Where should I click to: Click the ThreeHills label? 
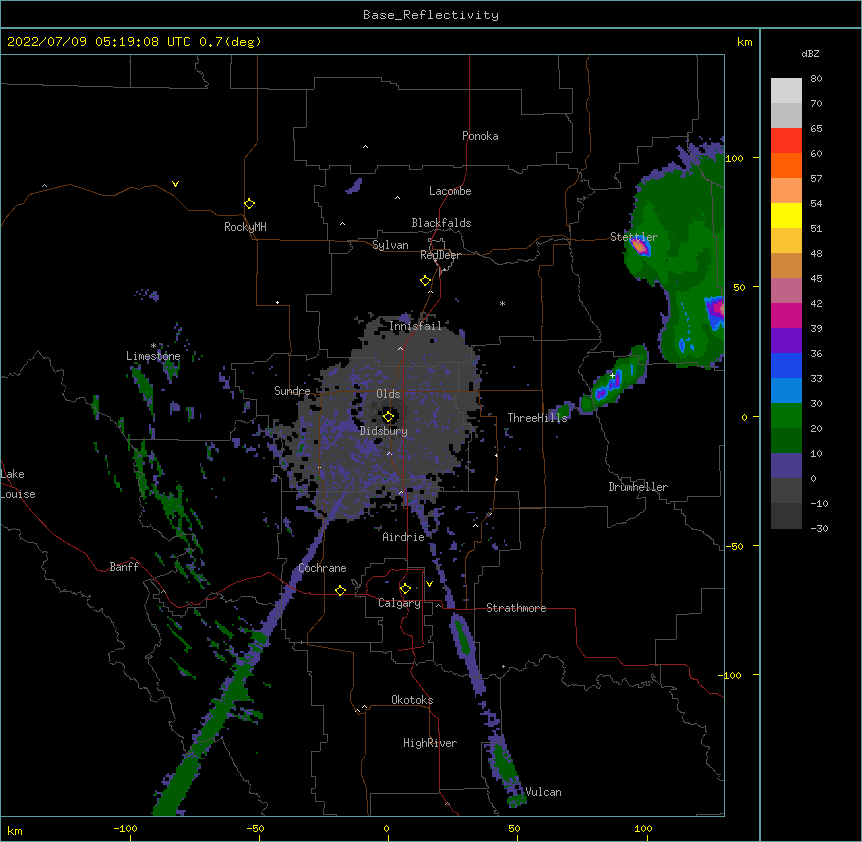coord(537,418)
